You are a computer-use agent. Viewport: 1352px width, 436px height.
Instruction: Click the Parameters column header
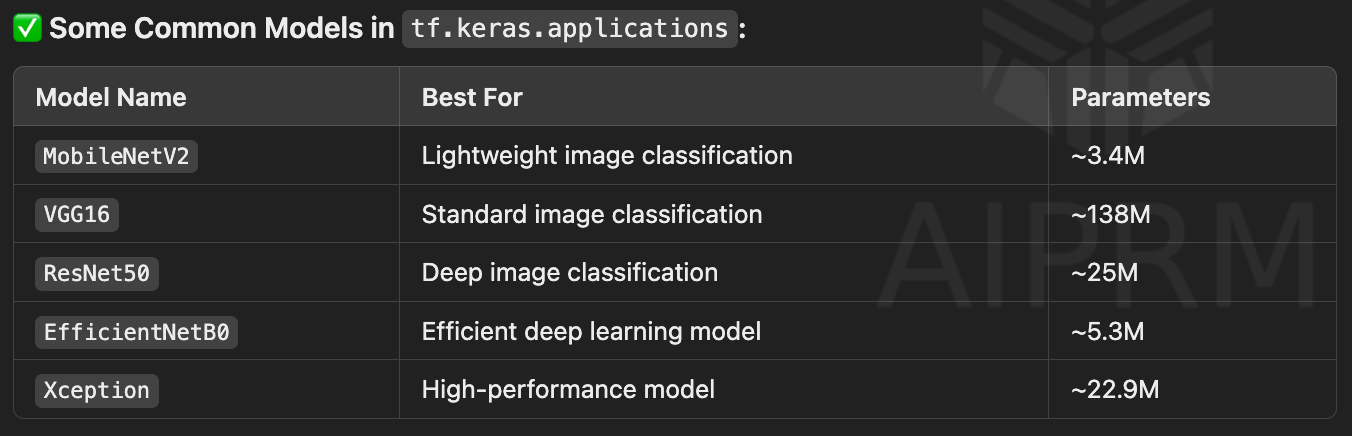click(x=1141, y=97)
